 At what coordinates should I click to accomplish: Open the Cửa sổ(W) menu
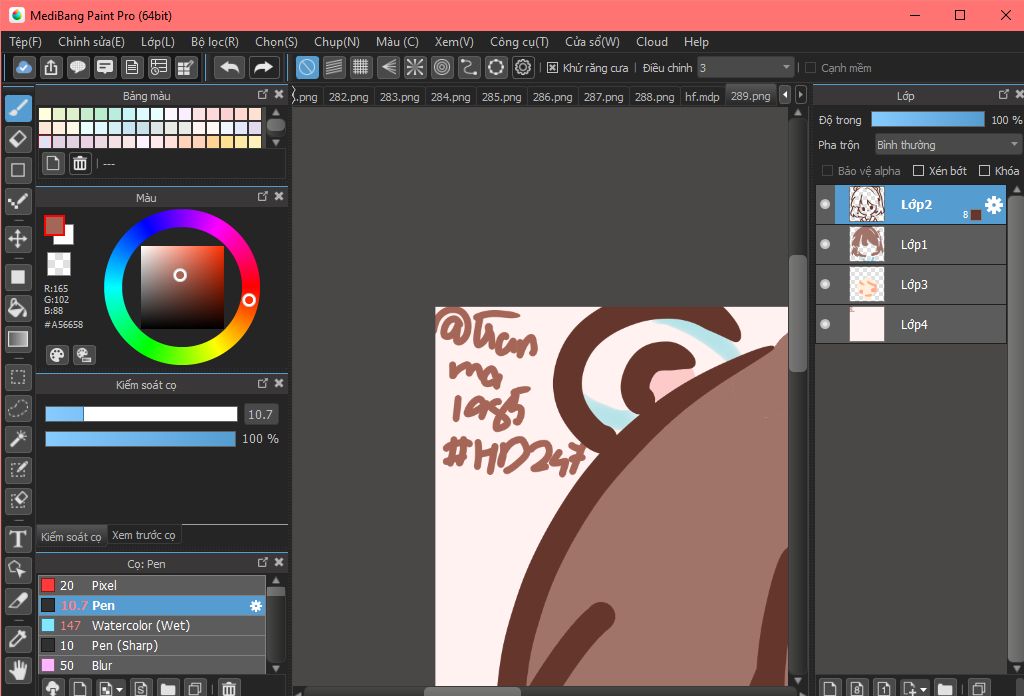tap(592, 42)
